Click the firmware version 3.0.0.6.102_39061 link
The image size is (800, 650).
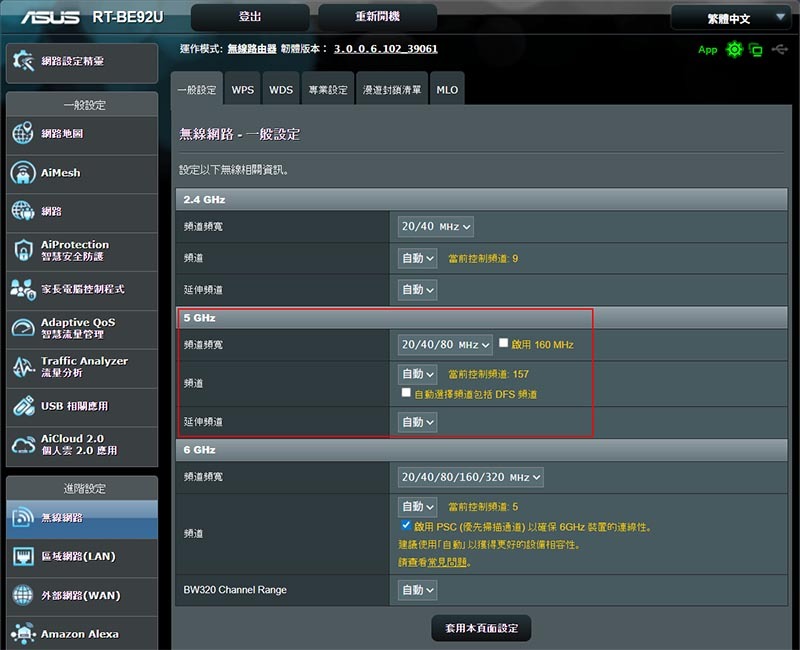point(385,48)
